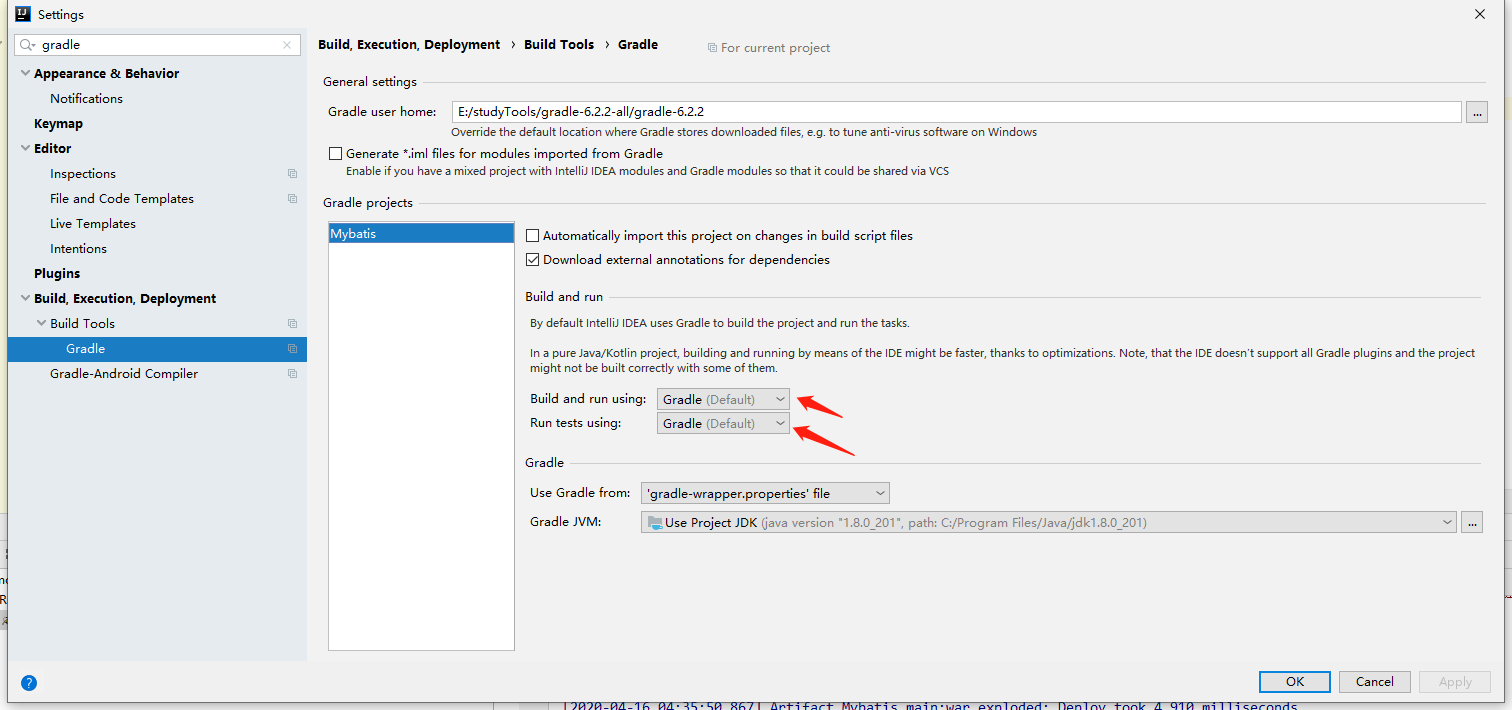Click the project-scope icon next to Inspections
The image size is (1512, 710).
click(x=292, y=174)
